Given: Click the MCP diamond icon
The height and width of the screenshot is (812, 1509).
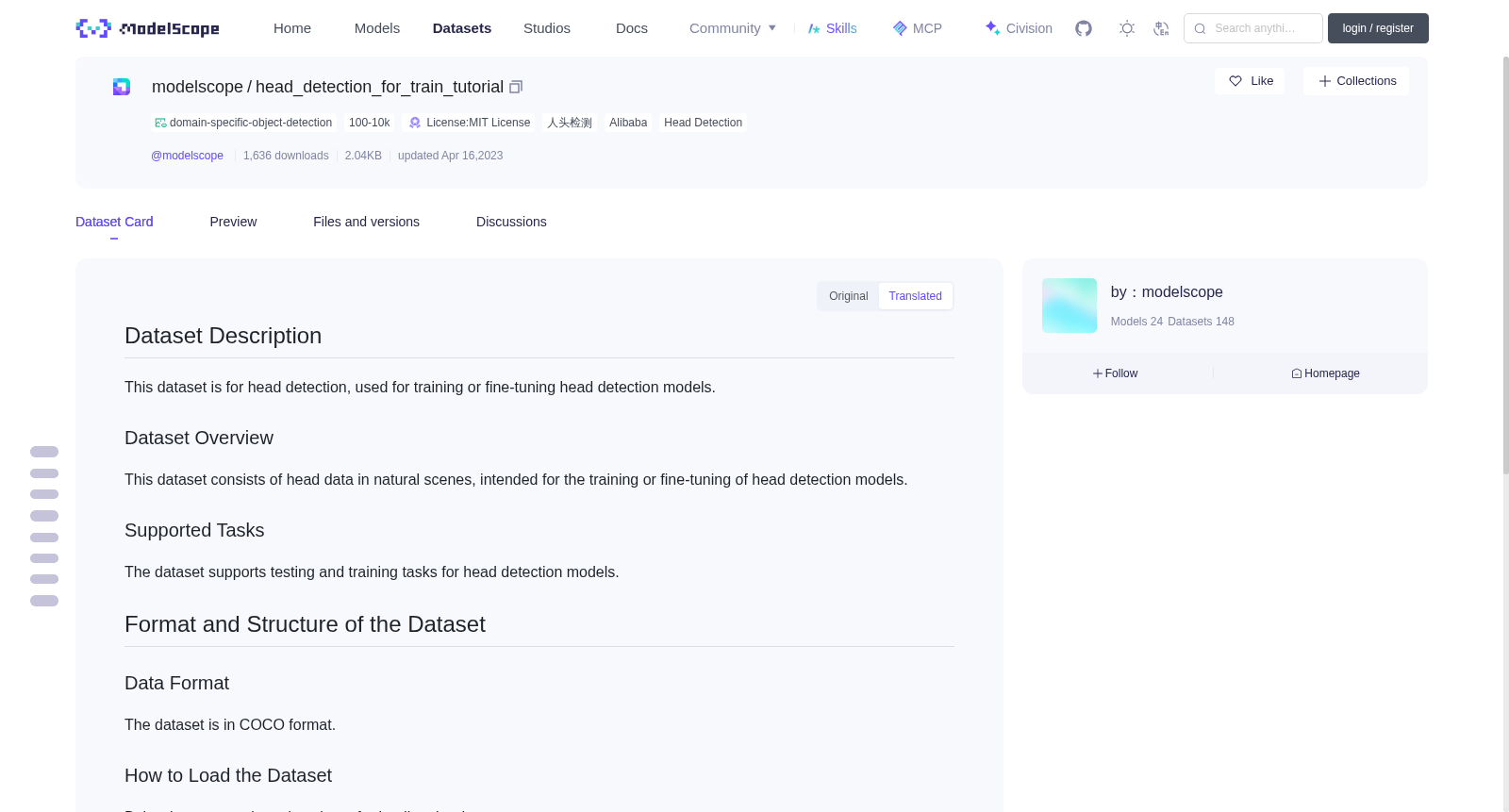Looking at the screenshot, I should coord(900,28).
